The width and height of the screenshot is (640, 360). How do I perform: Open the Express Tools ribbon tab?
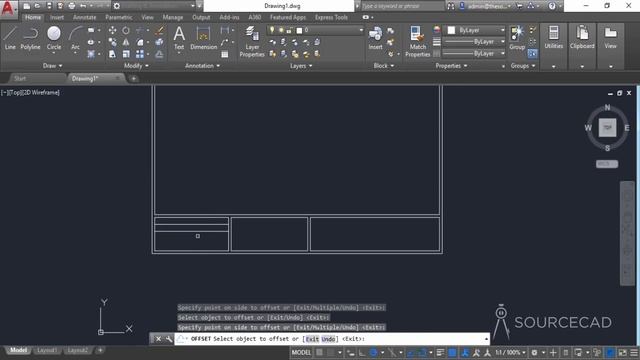[331, 18]
